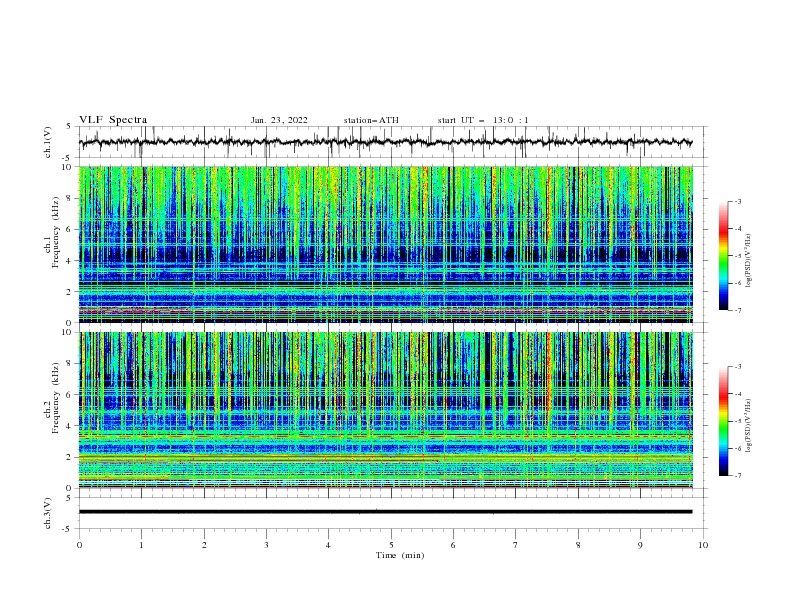Click the '10' tick on the time axis
Viewport: 792px width, 612px height.
(703, 545)
